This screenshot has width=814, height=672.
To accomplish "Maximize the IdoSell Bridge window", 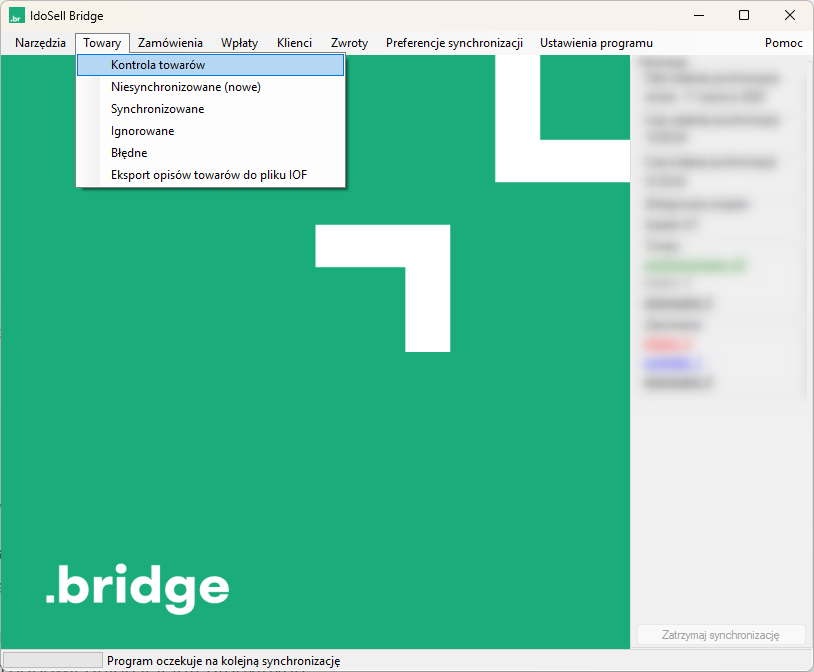I will pyautogui.click(x=744, y=16).
